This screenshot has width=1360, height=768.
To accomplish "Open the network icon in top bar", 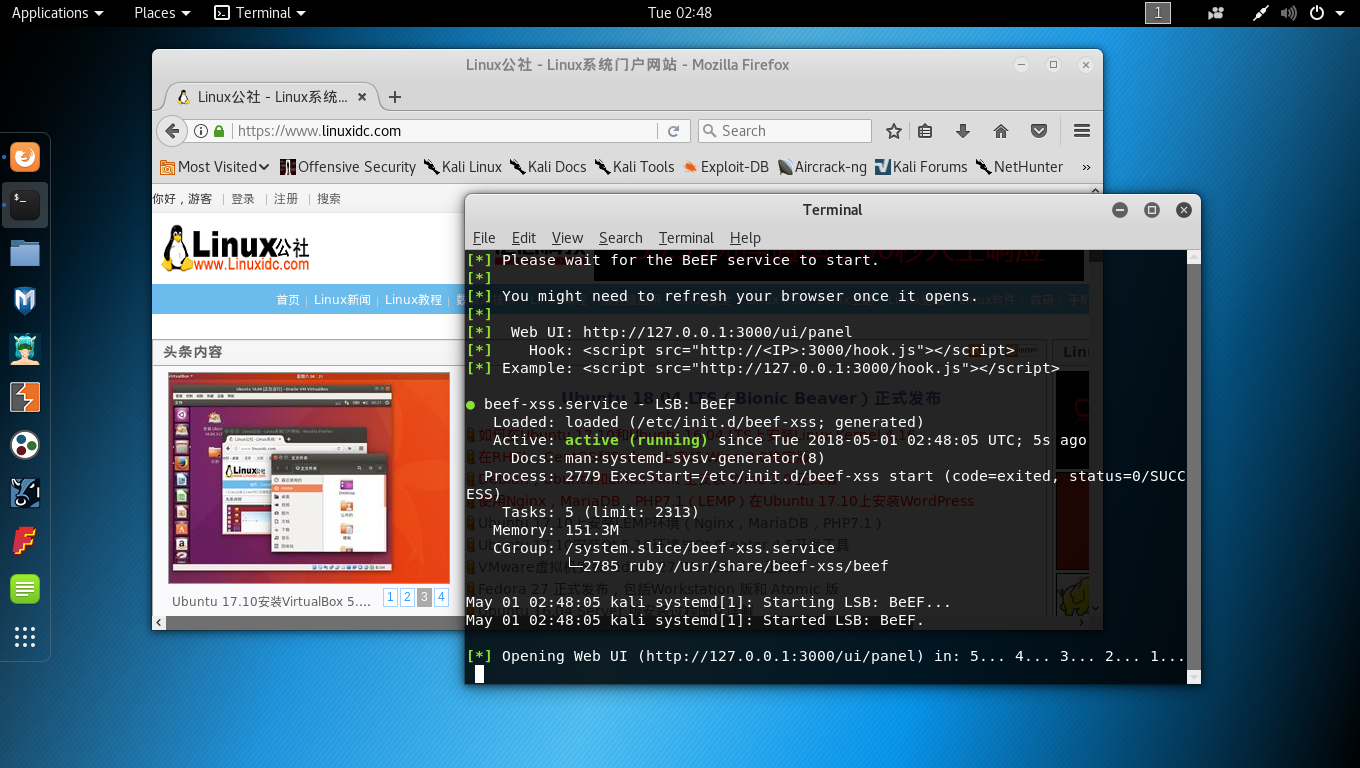I will pos(1262,13).
